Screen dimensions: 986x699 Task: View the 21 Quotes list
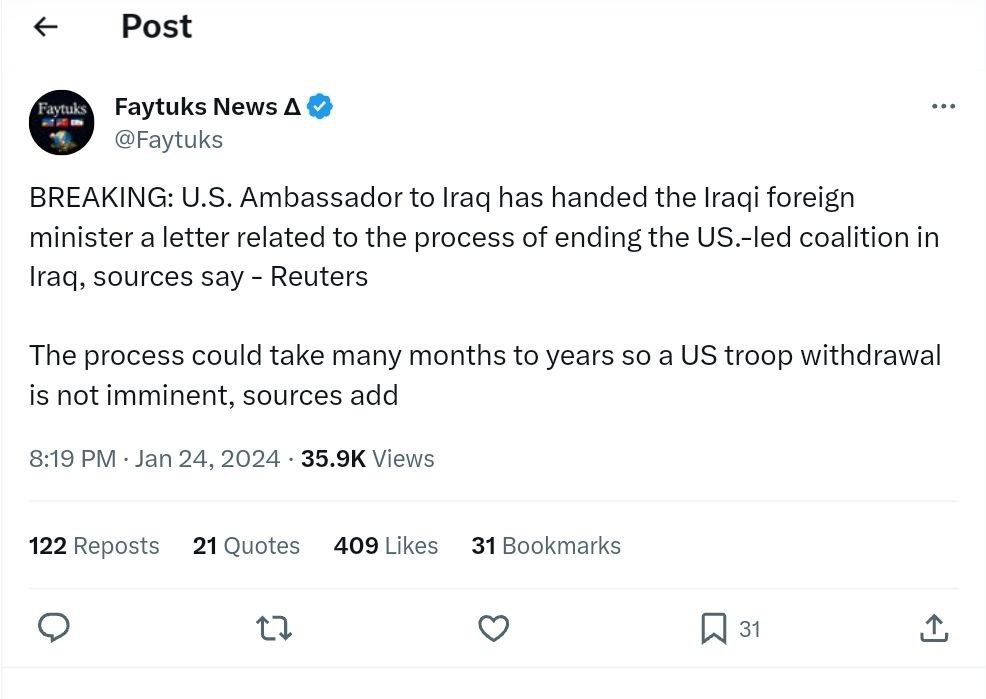[246, 545]
